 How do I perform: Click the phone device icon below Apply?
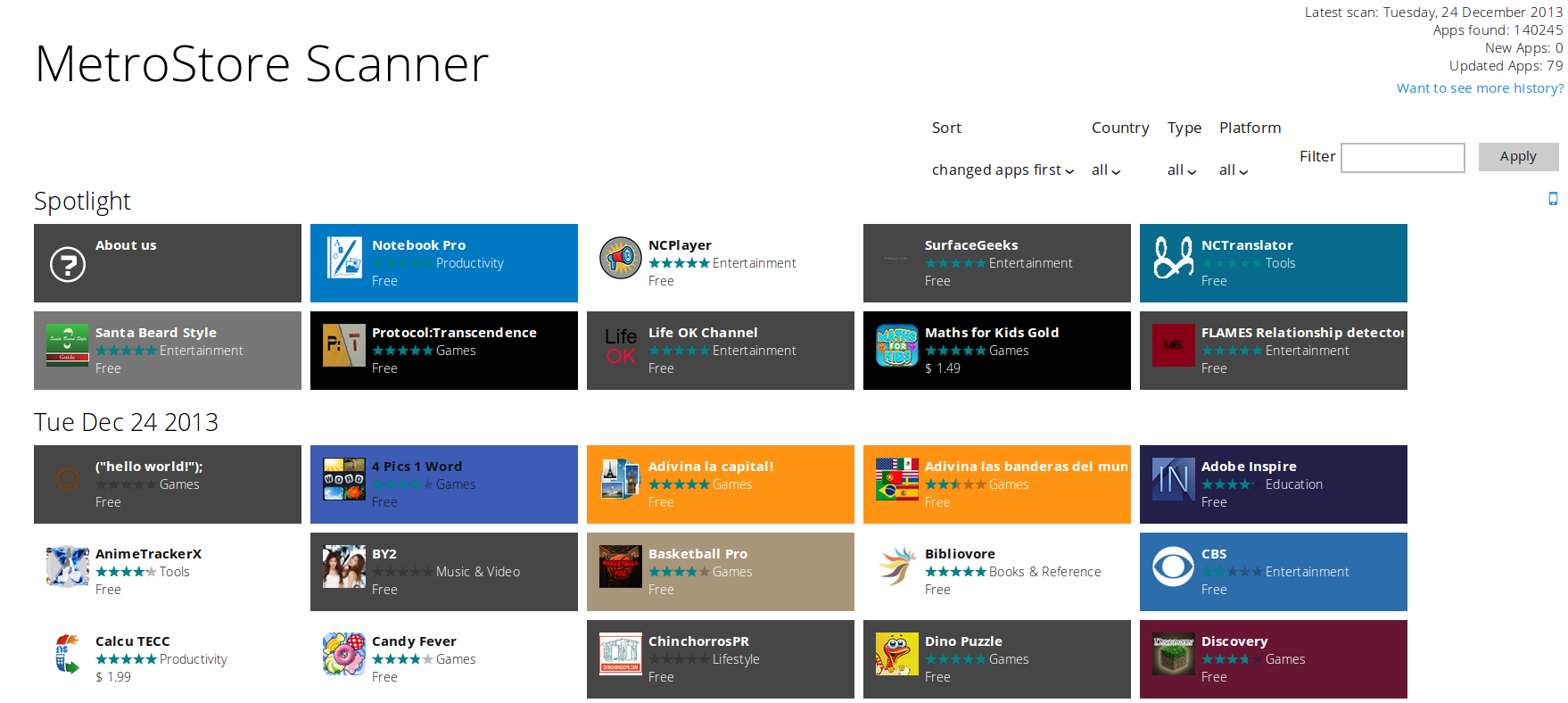point(1553,199)
